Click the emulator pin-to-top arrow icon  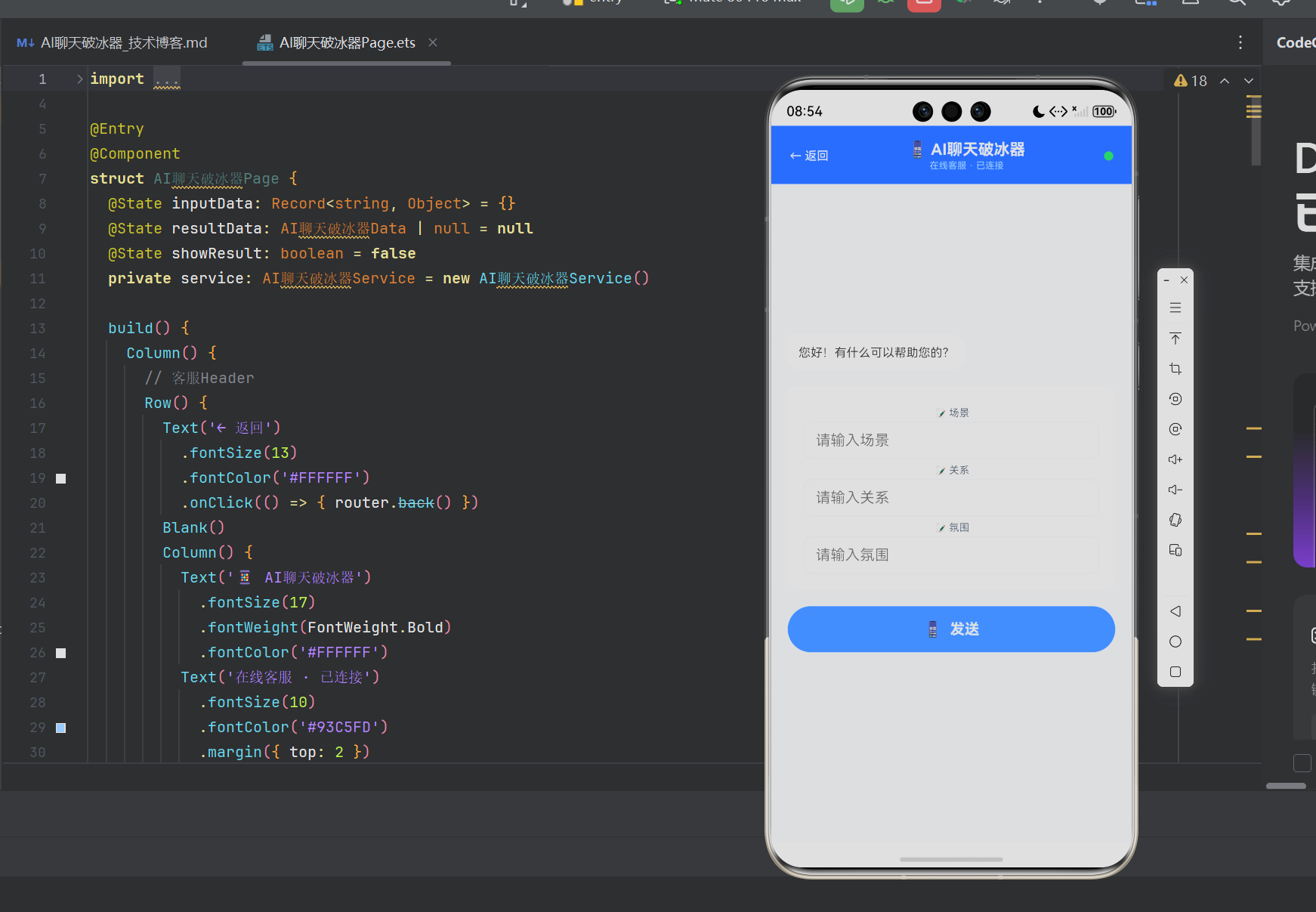coord(1175,338)
